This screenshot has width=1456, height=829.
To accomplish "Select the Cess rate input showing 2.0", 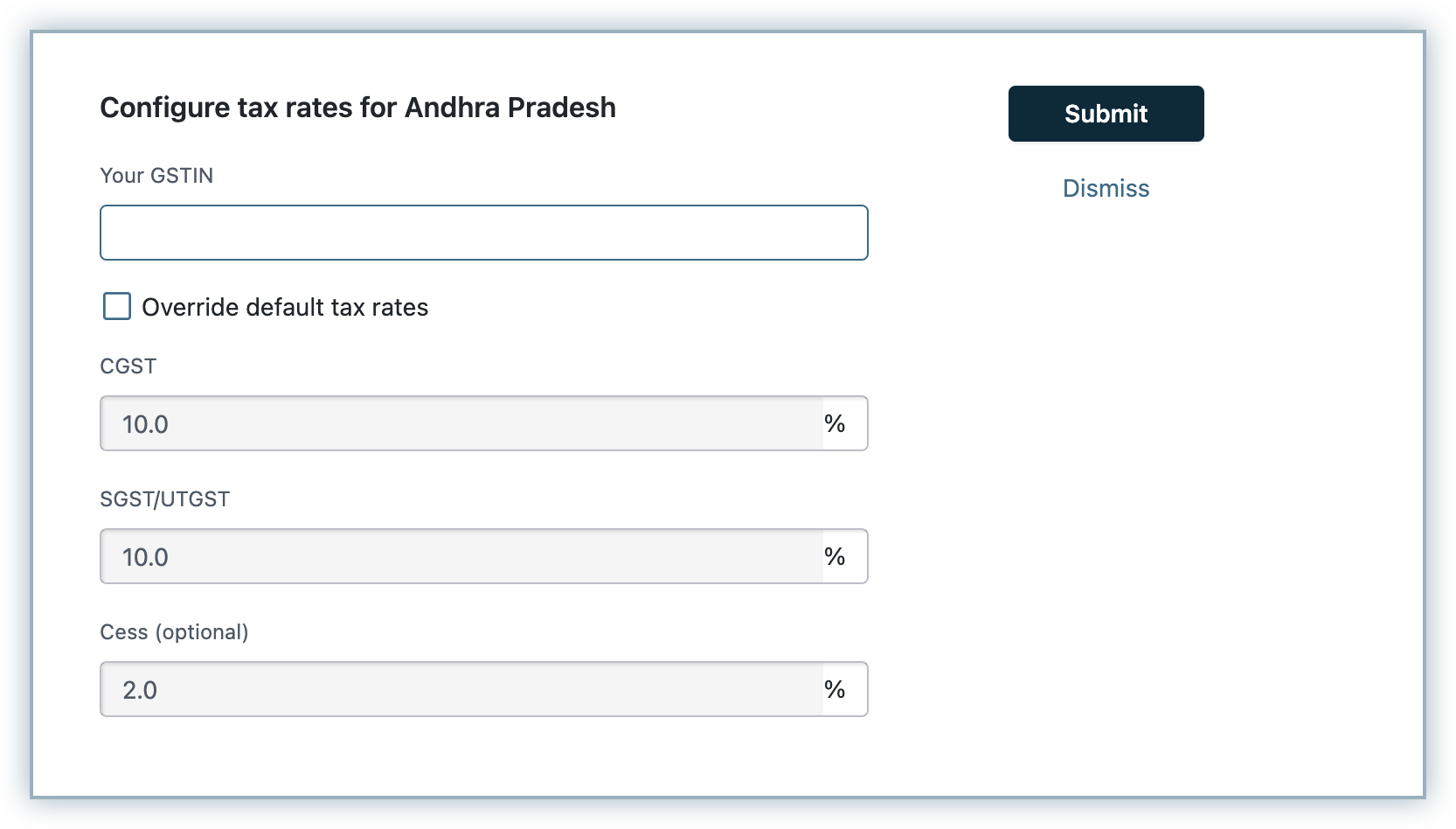I will 461,690.
